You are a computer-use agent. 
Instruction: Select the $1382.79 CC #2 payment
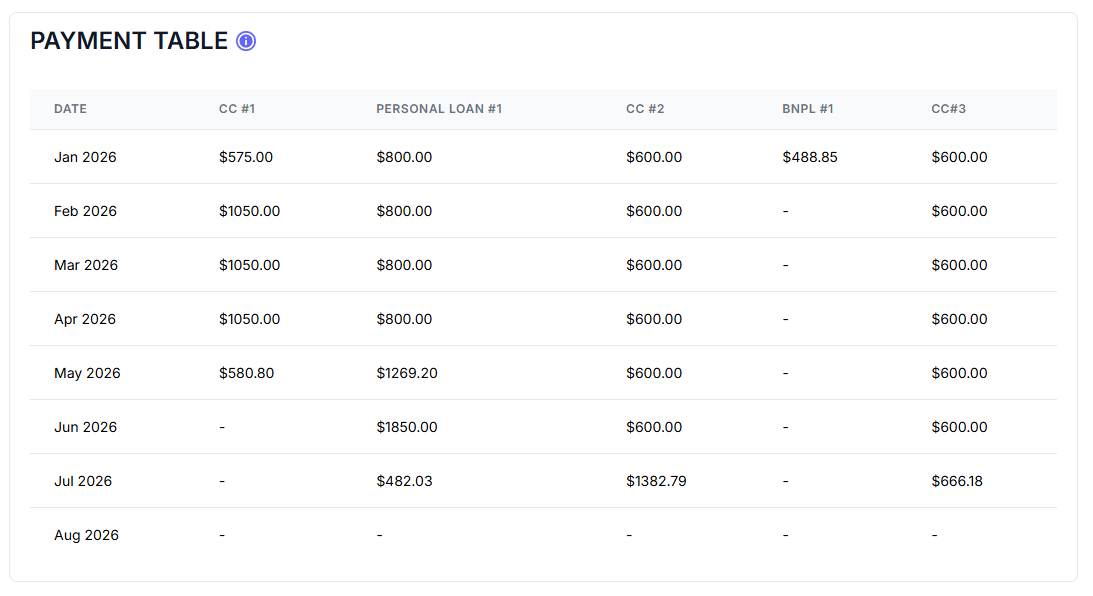coord(656,481)
